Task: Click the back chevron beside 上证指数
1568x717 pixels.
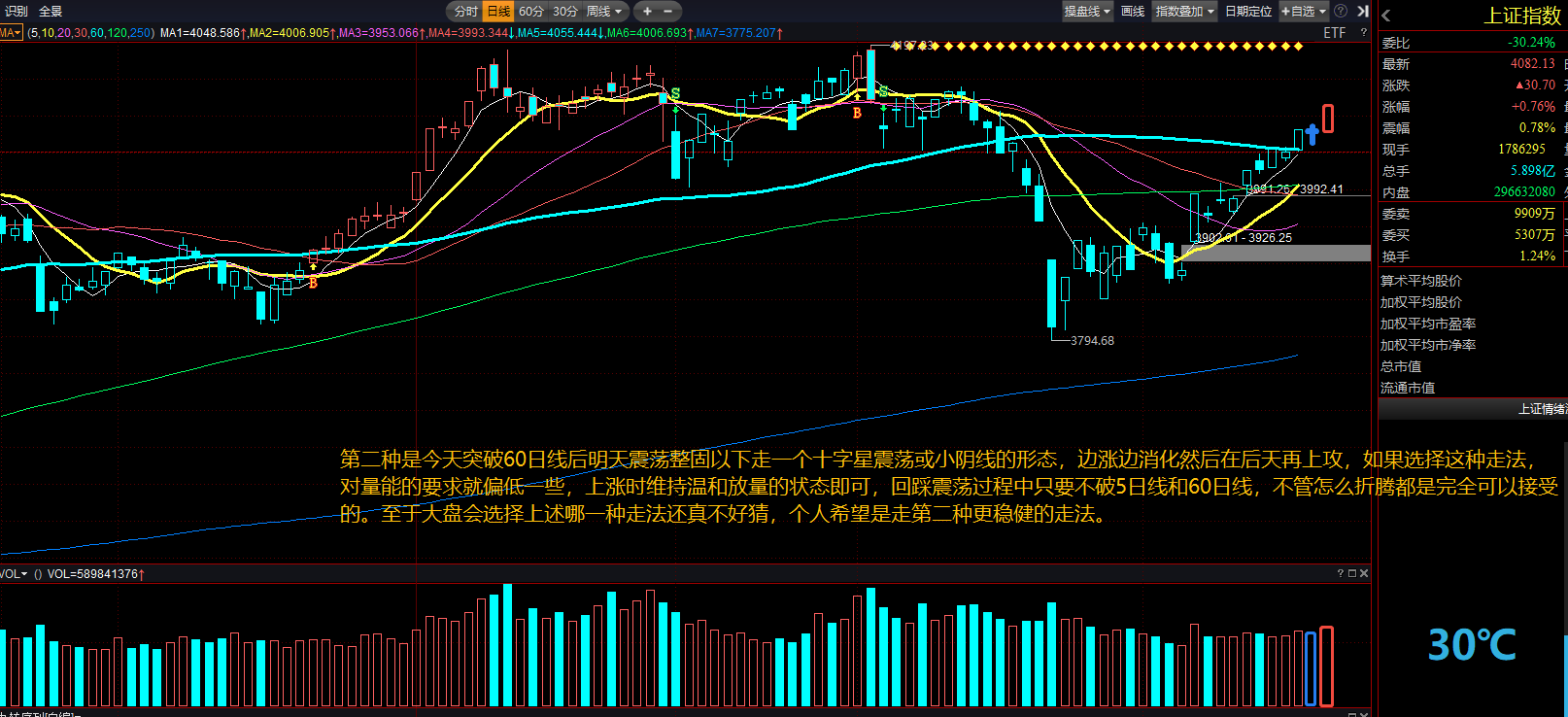Action: coord(1386,16)
